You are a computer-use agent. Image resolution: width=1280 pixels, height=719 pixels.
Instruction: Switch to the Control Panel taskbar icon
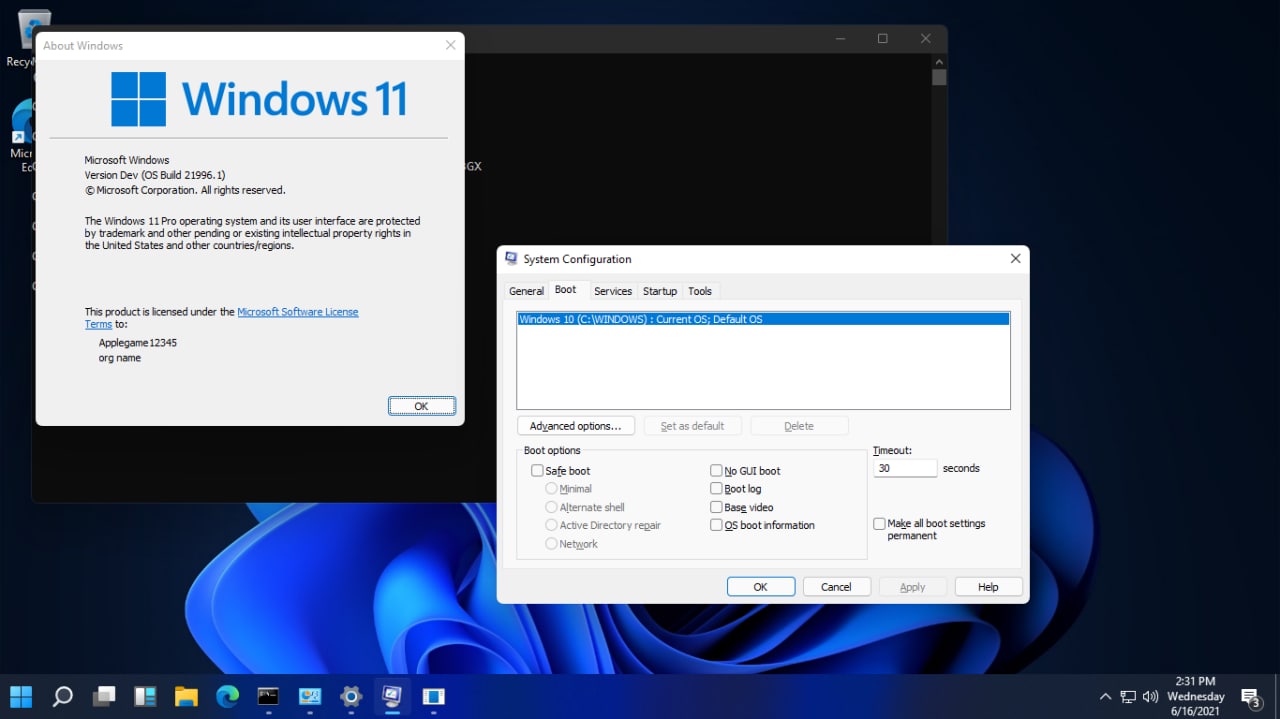(x=309, y=696)
